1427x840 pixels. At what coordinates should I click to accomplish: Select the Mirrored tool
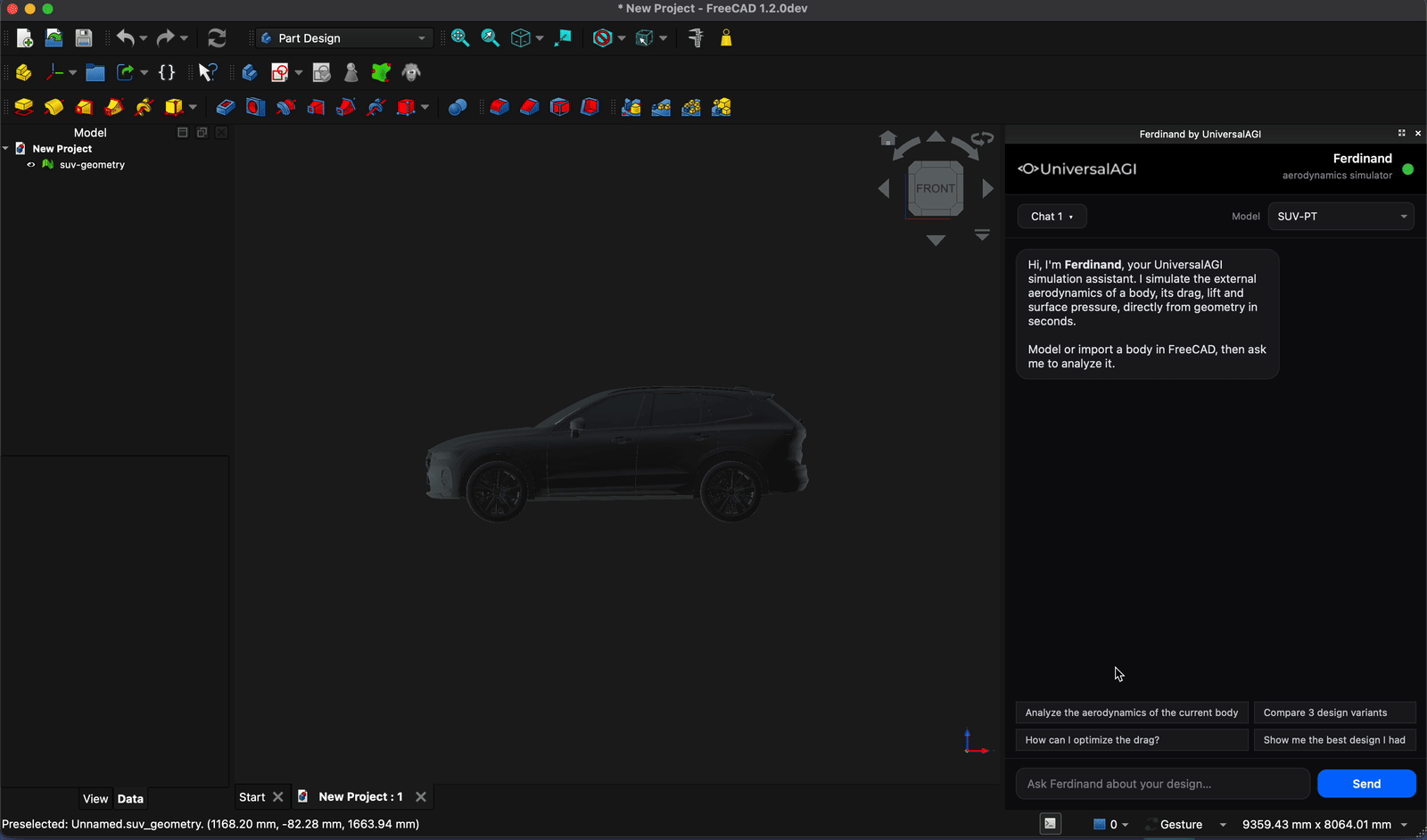point(631,107)
